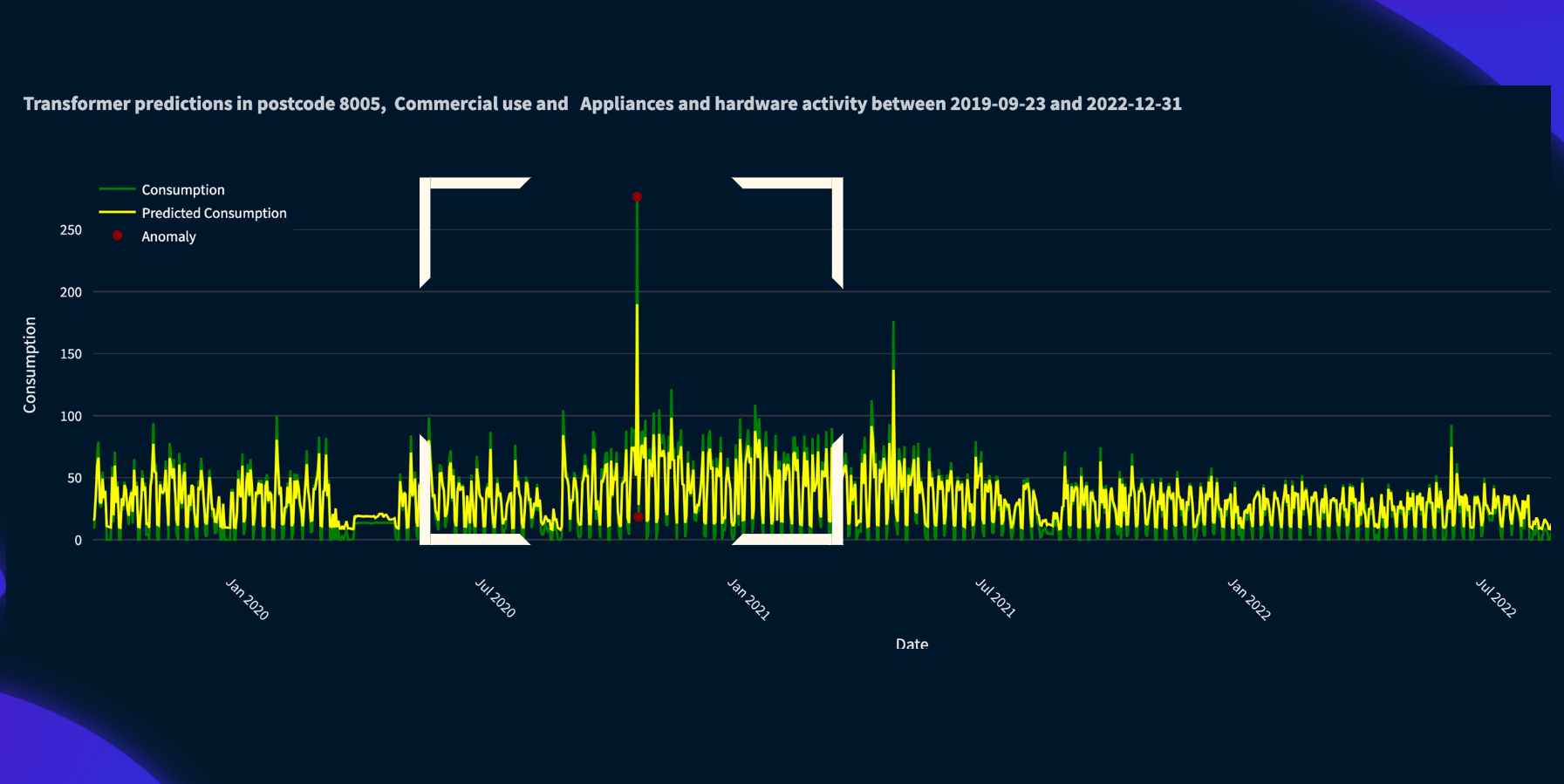1564x784 pixels.
Task: Click the 100 y-axis tick label
Action: [71, 416]
